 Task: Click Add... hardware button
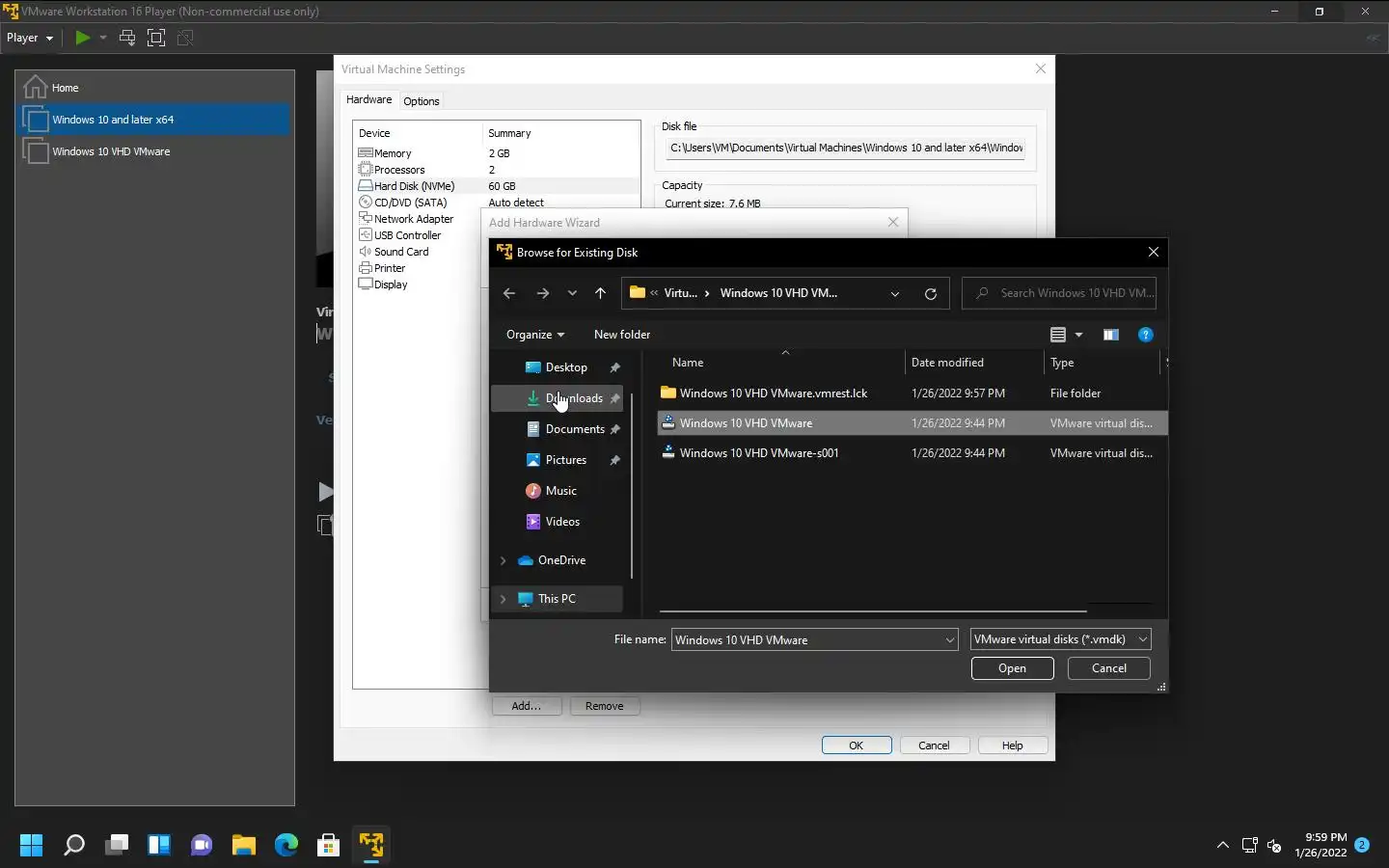coord(526,706)
